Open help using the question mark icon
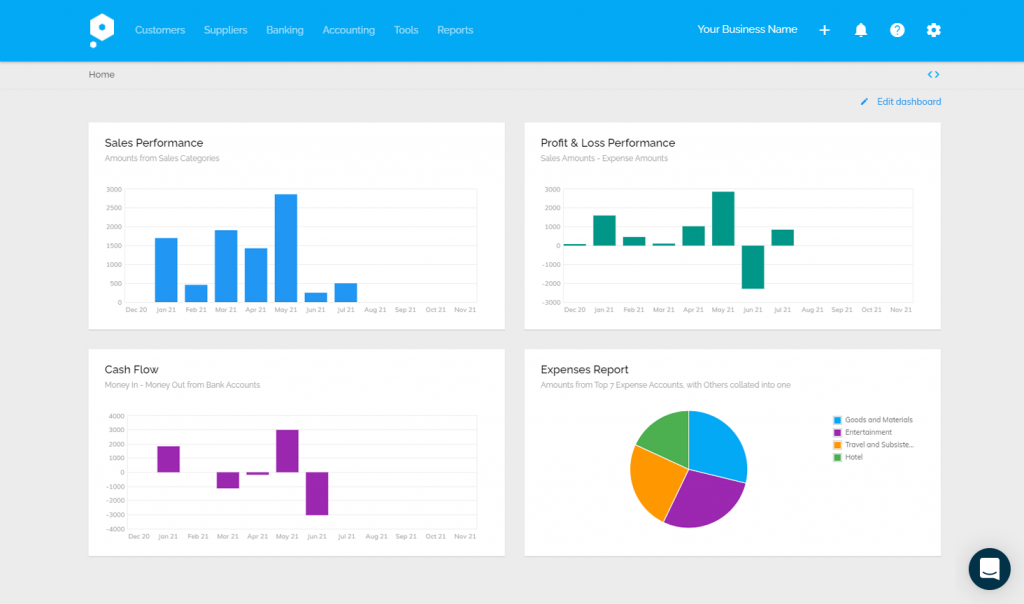 click(897, 30)
